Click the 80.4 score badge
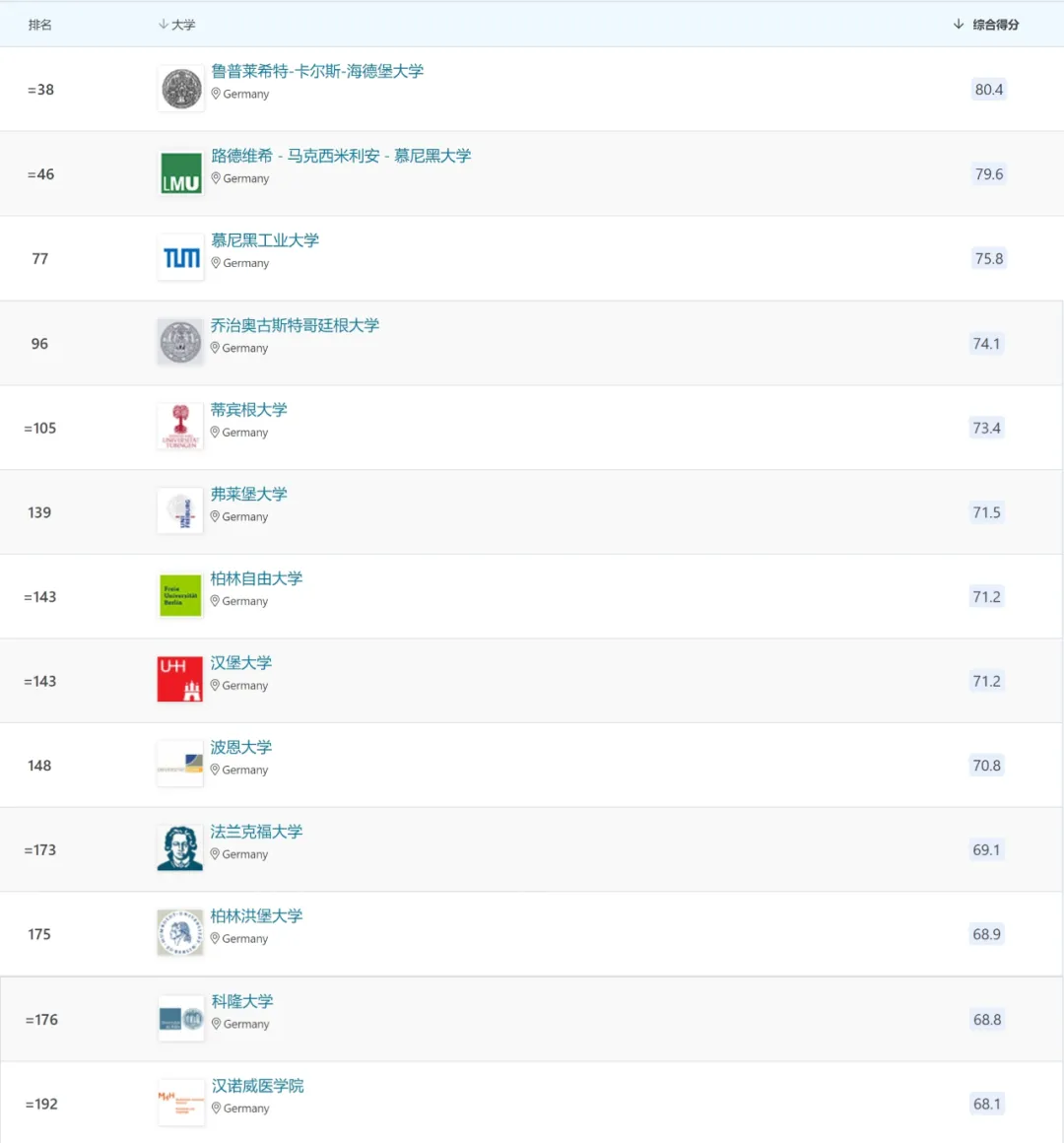 click(x=989, y=90)
